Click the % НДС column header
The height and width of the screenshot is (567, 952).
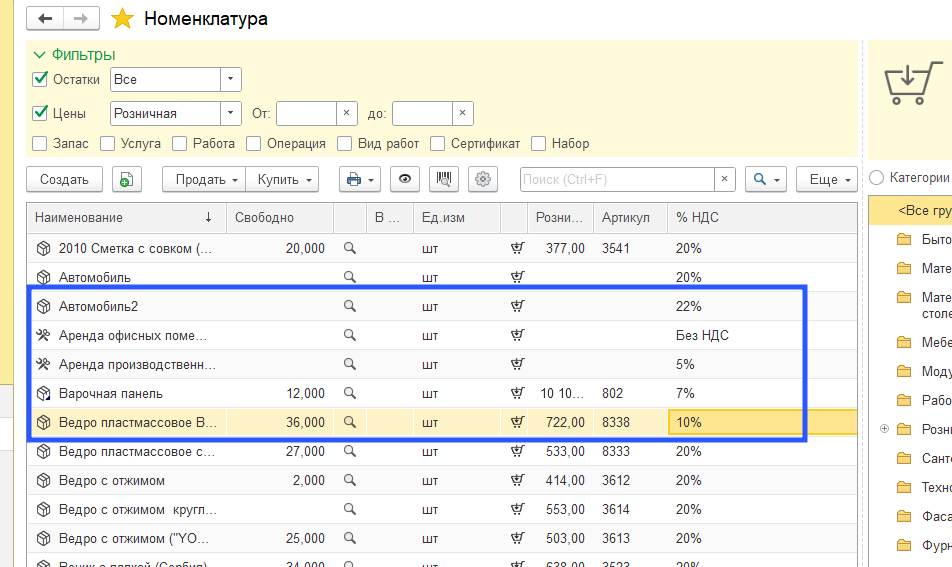click(763, 217)
